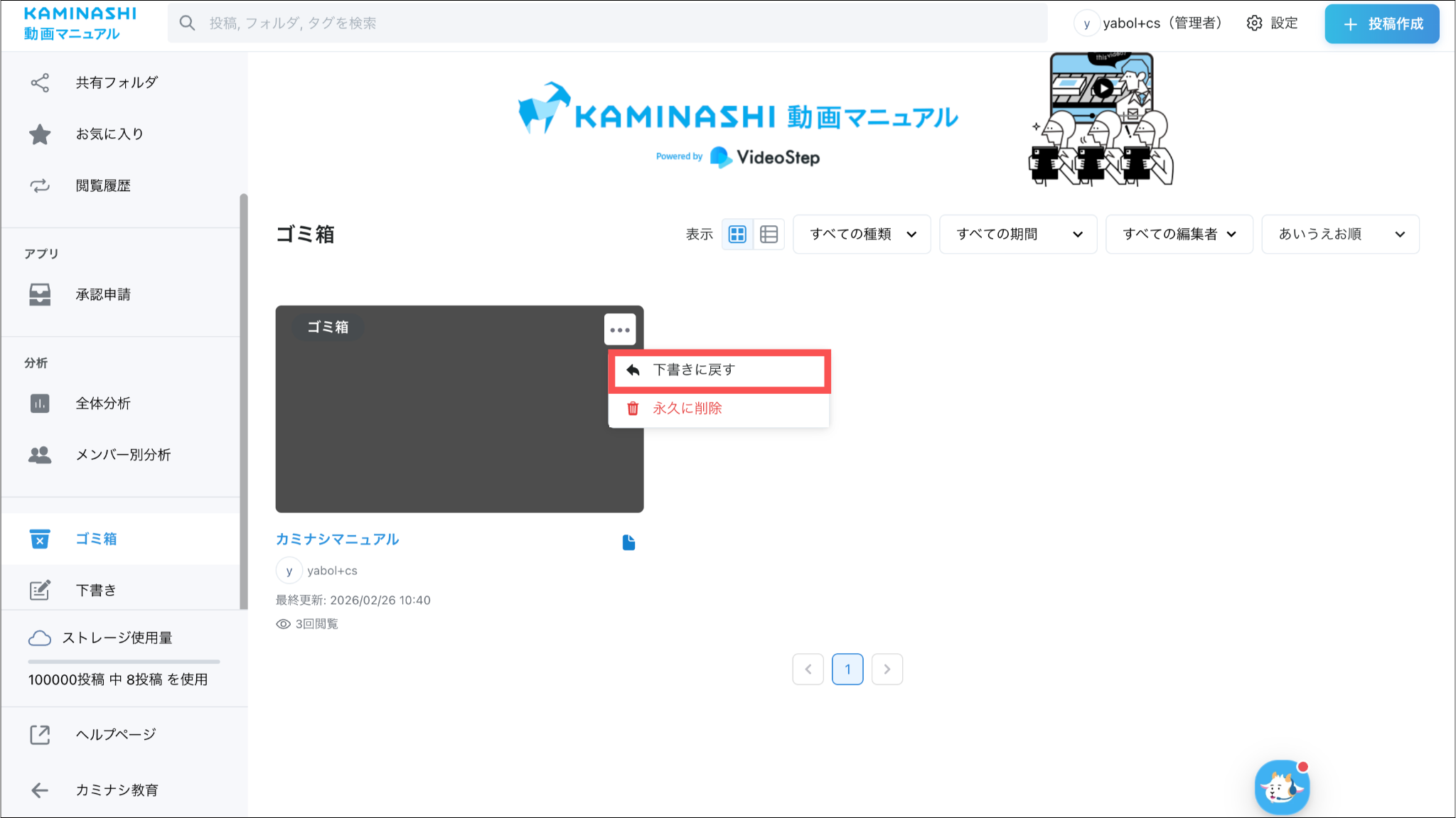This screenshot has height=818, width=1456.
Task: Click the 投稿作成 create post button
Action: pos(1381,24)
